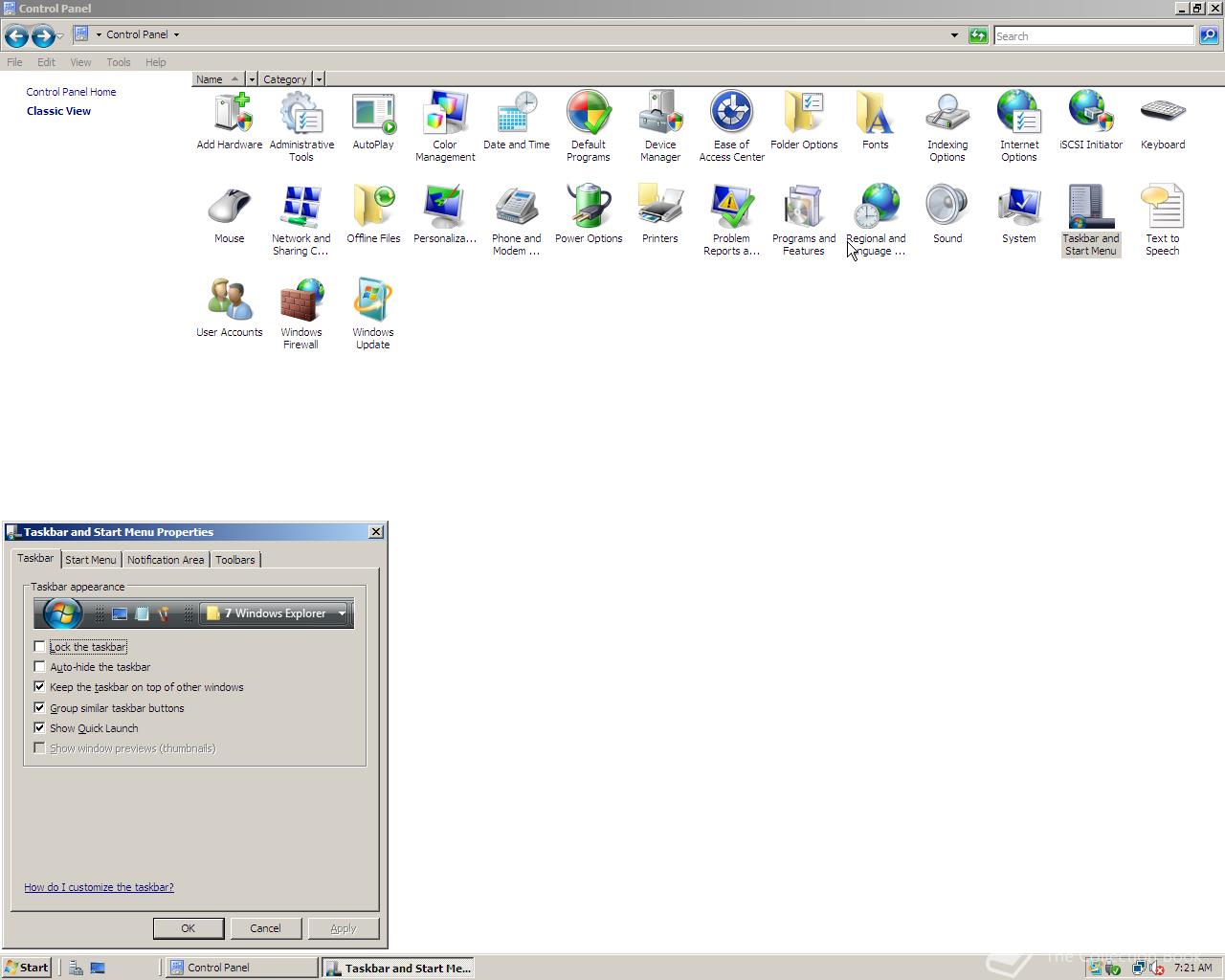Uncheck Show Quick Launch

click(x=39, y=728)
